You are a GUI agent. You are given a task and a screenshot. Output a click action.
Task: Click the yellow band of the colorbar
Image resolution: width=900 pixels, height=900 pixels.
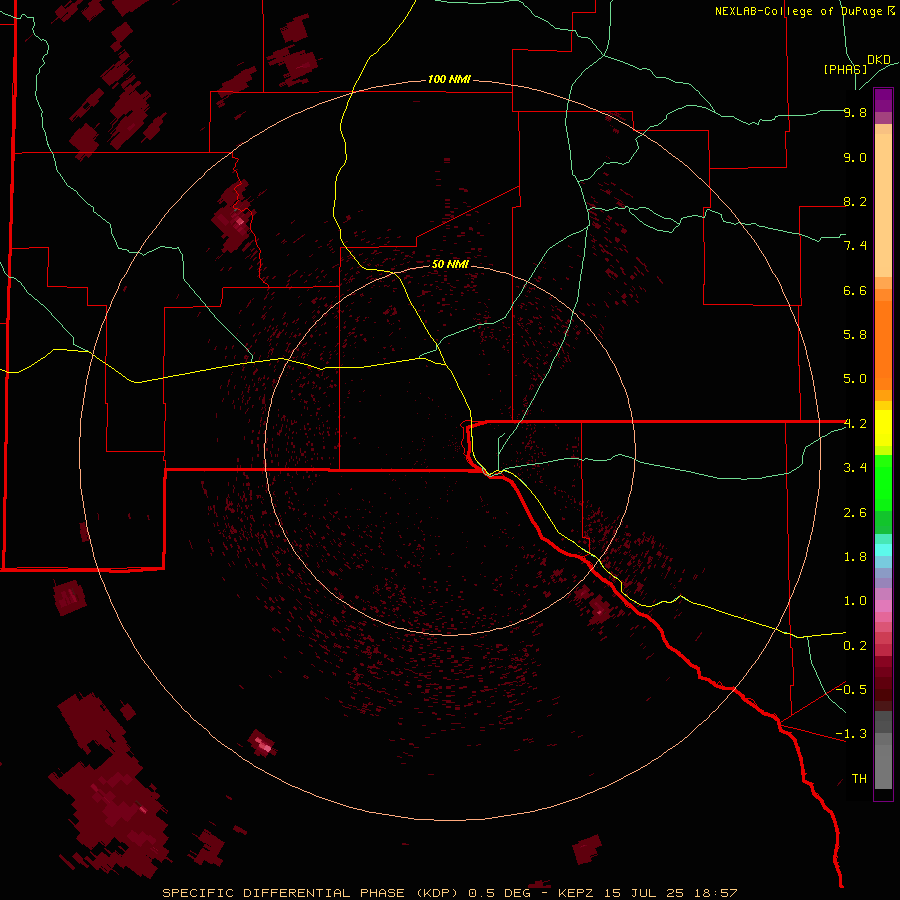[883, 428]
